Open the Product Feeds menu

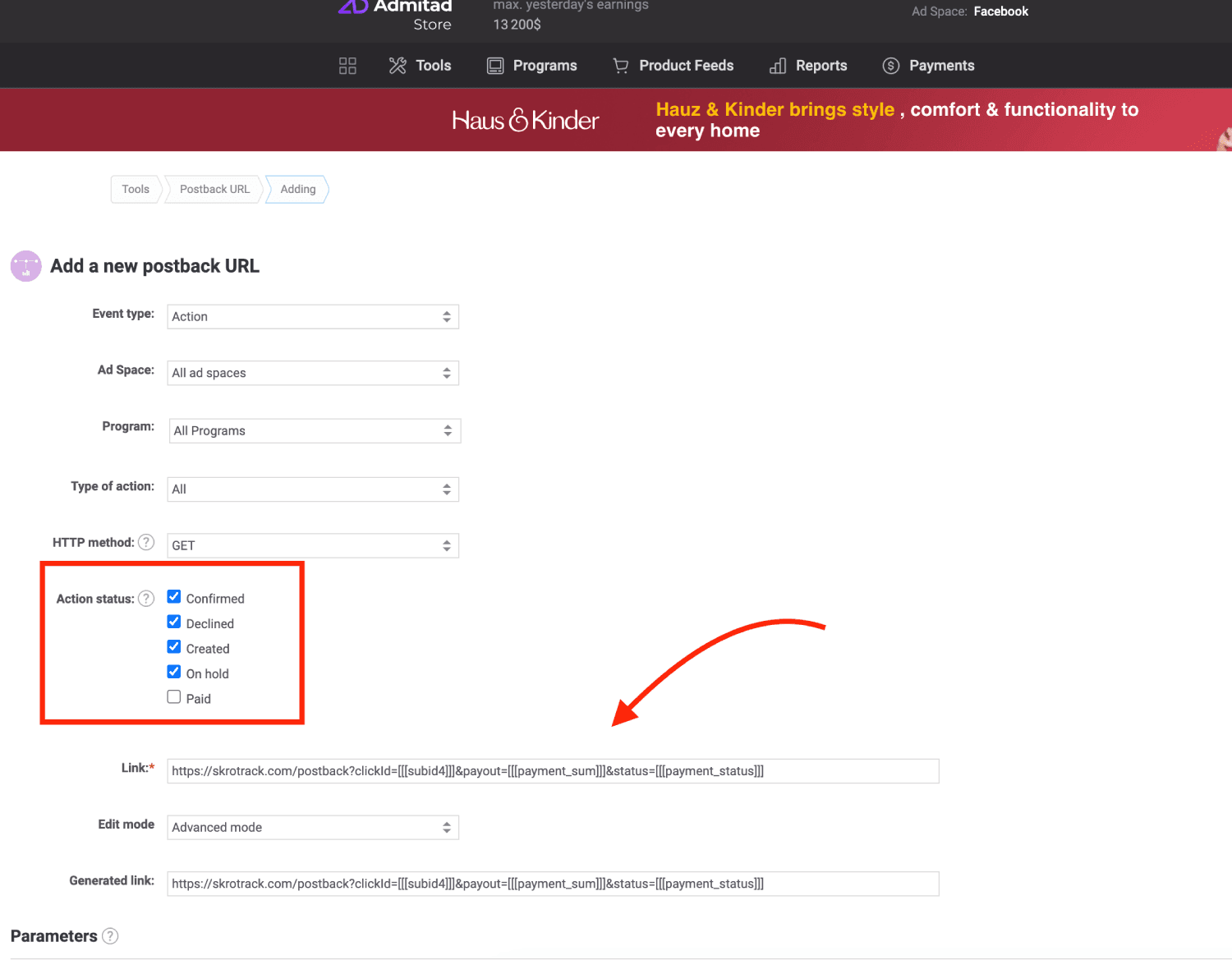687,66
